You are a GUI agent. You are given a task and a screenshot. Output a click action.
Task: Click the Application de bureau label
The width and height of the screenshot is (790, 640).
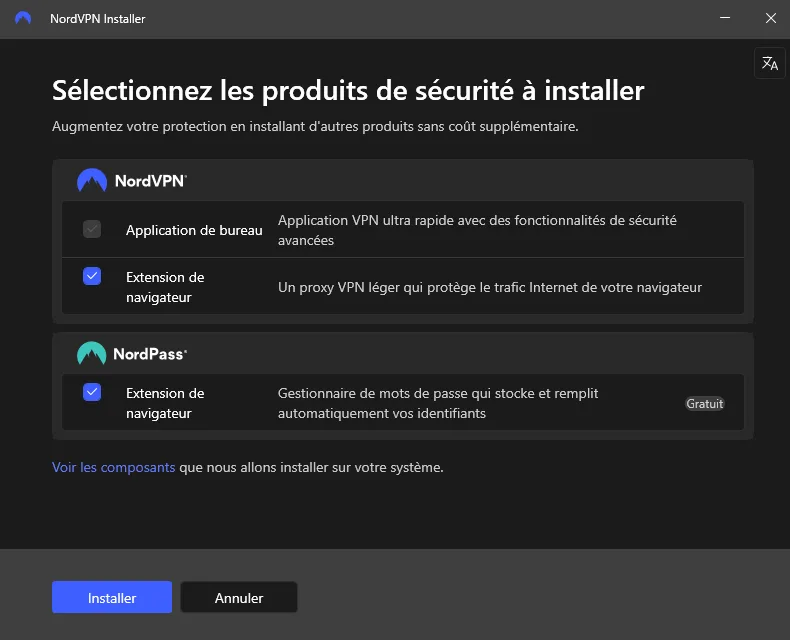(x=194, y=230)
